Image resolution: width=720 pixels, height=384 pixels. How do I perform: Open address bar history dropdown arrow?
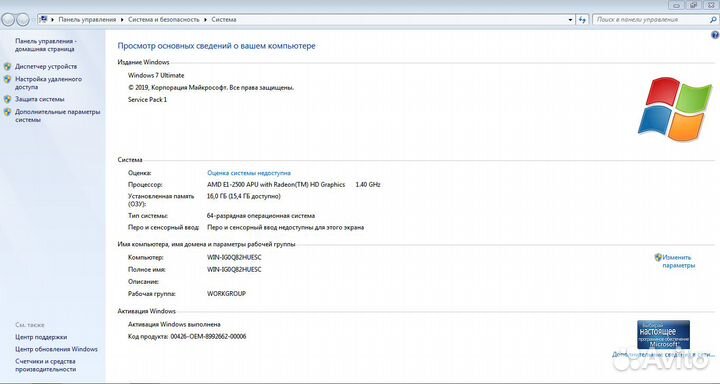point(570,20)
